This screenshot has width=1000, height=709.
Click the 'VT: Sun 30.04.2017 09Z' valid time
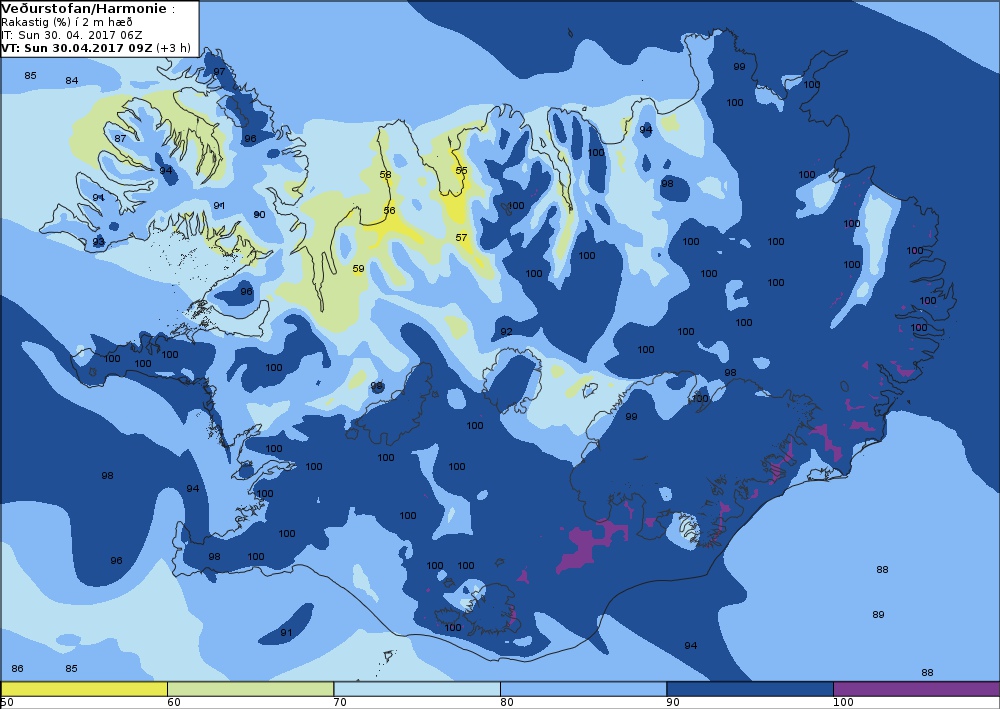(x=77, y=48)
